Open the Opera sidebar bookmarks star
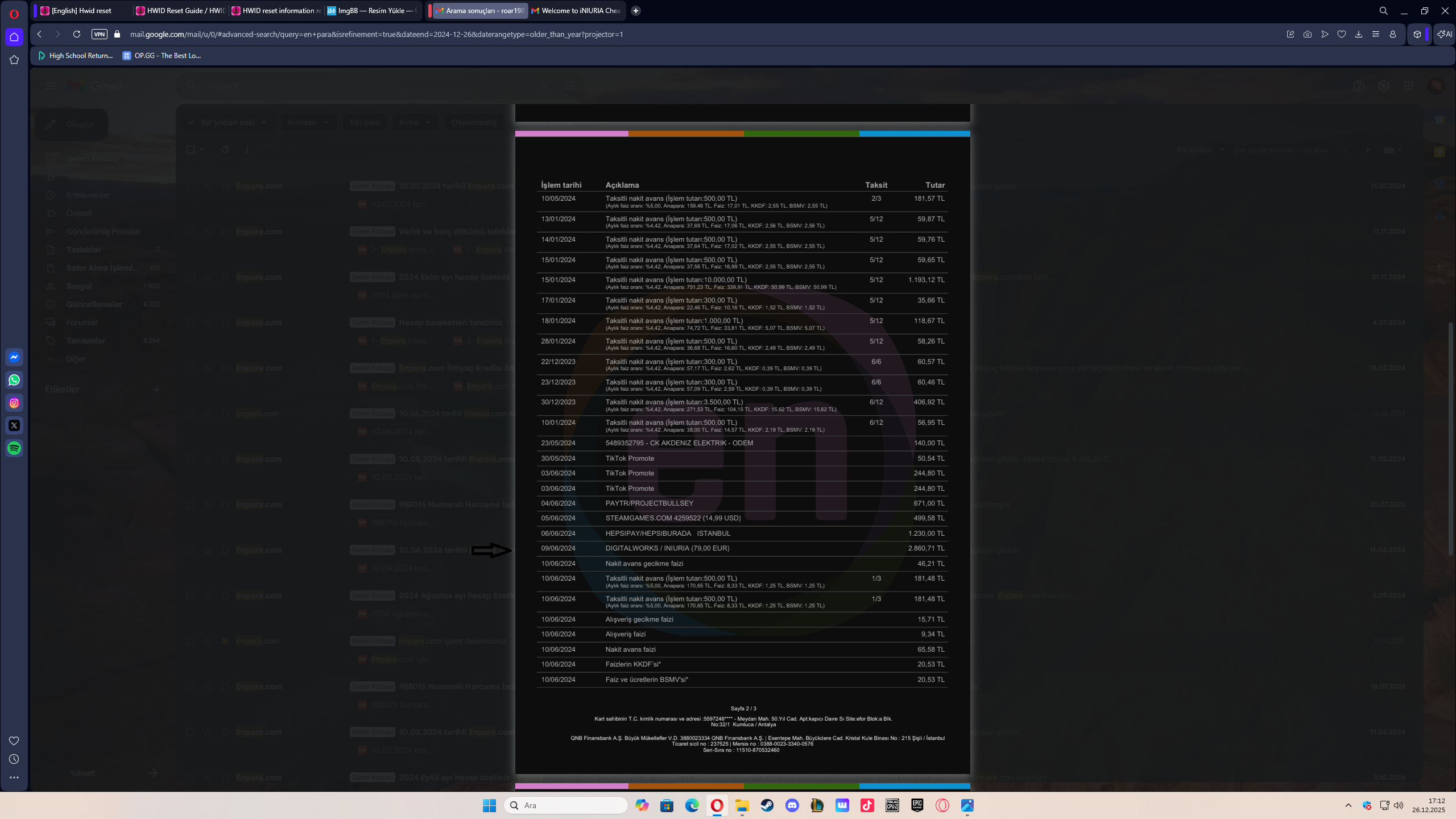1456x819 pixels. coord(14,60)
